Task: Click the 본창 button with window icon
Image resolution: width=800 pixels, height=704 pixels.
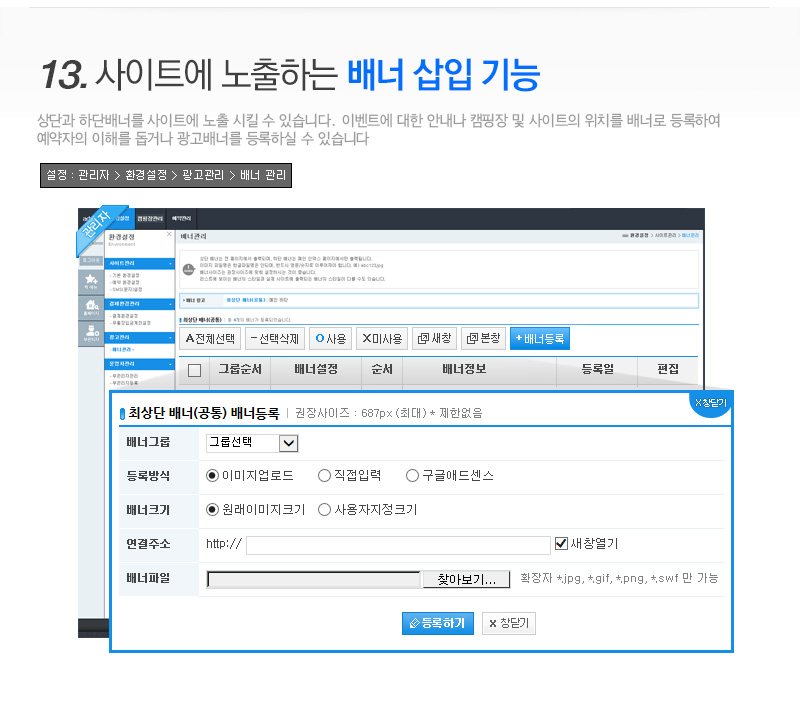Action: (x=483, y=339)
